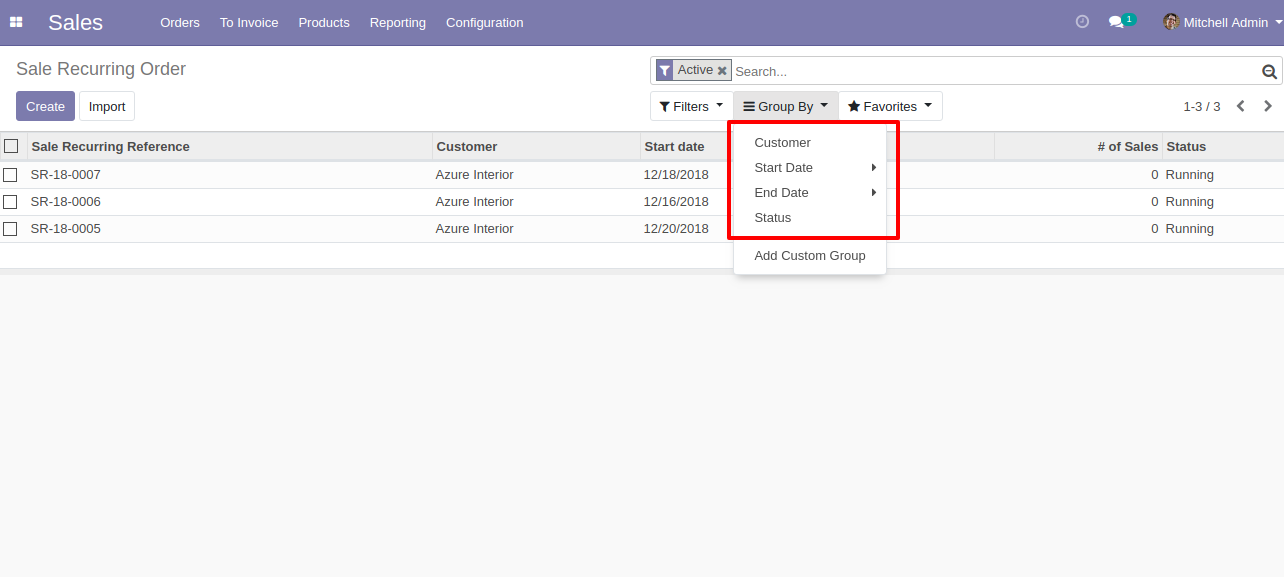Screen dimensions: 1284x577
Task: Click start date 12/20/2018 cell
Action: point(676,229)
